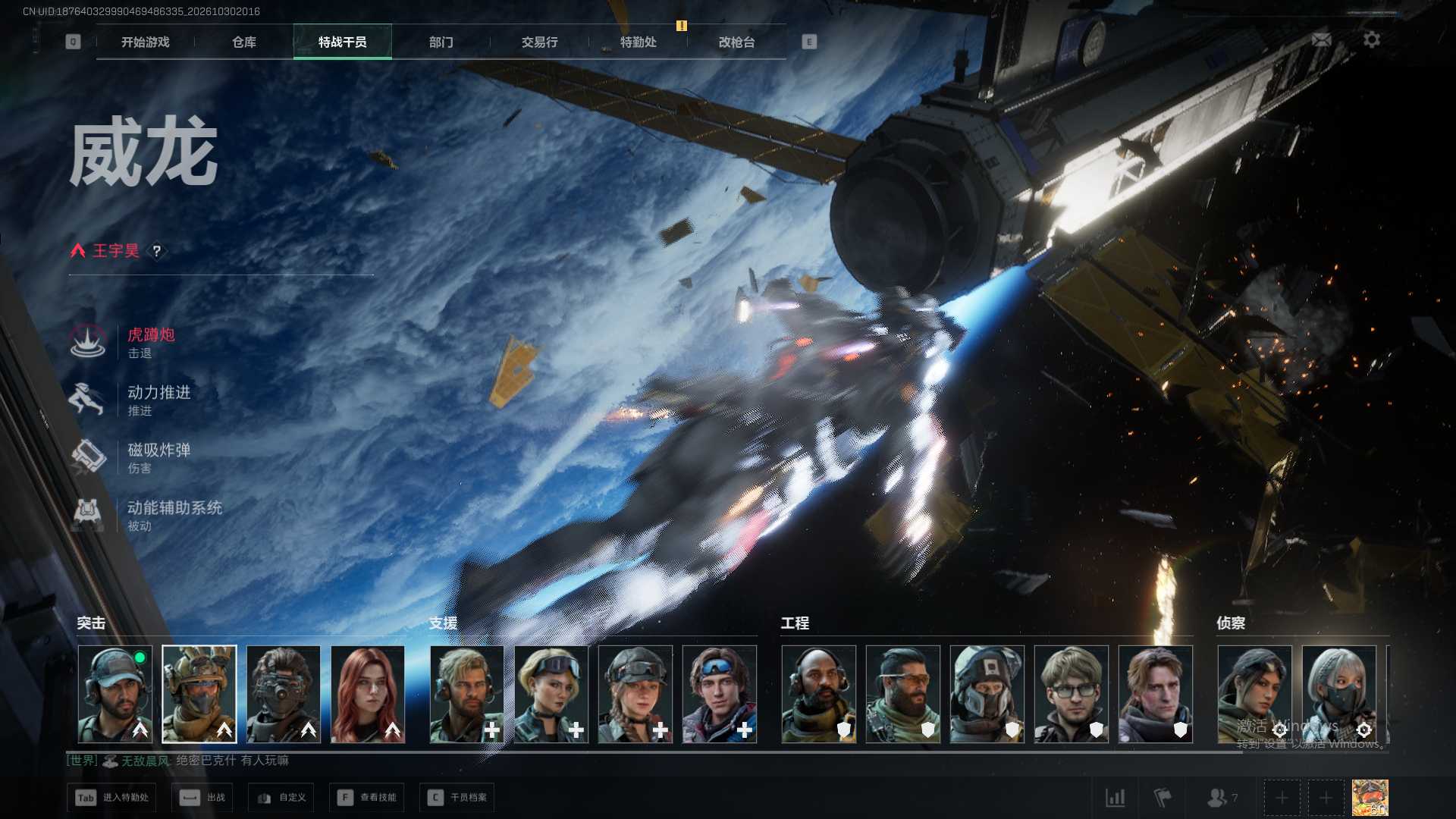Select the 虎蹲炮 skill icon
The image size is (1456, 819).
click(88, 342)
